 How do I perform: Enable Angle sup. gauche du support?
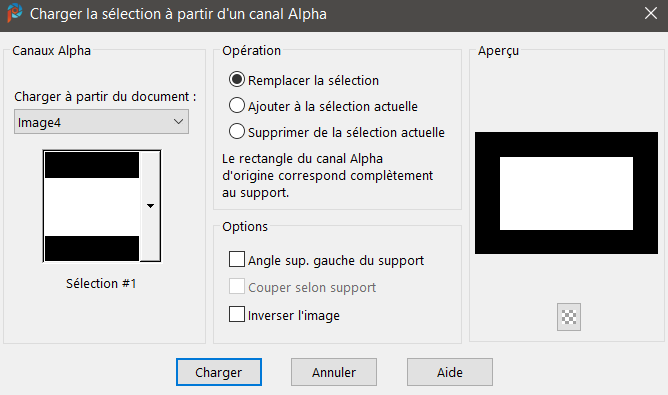click(x=237, y=259)
